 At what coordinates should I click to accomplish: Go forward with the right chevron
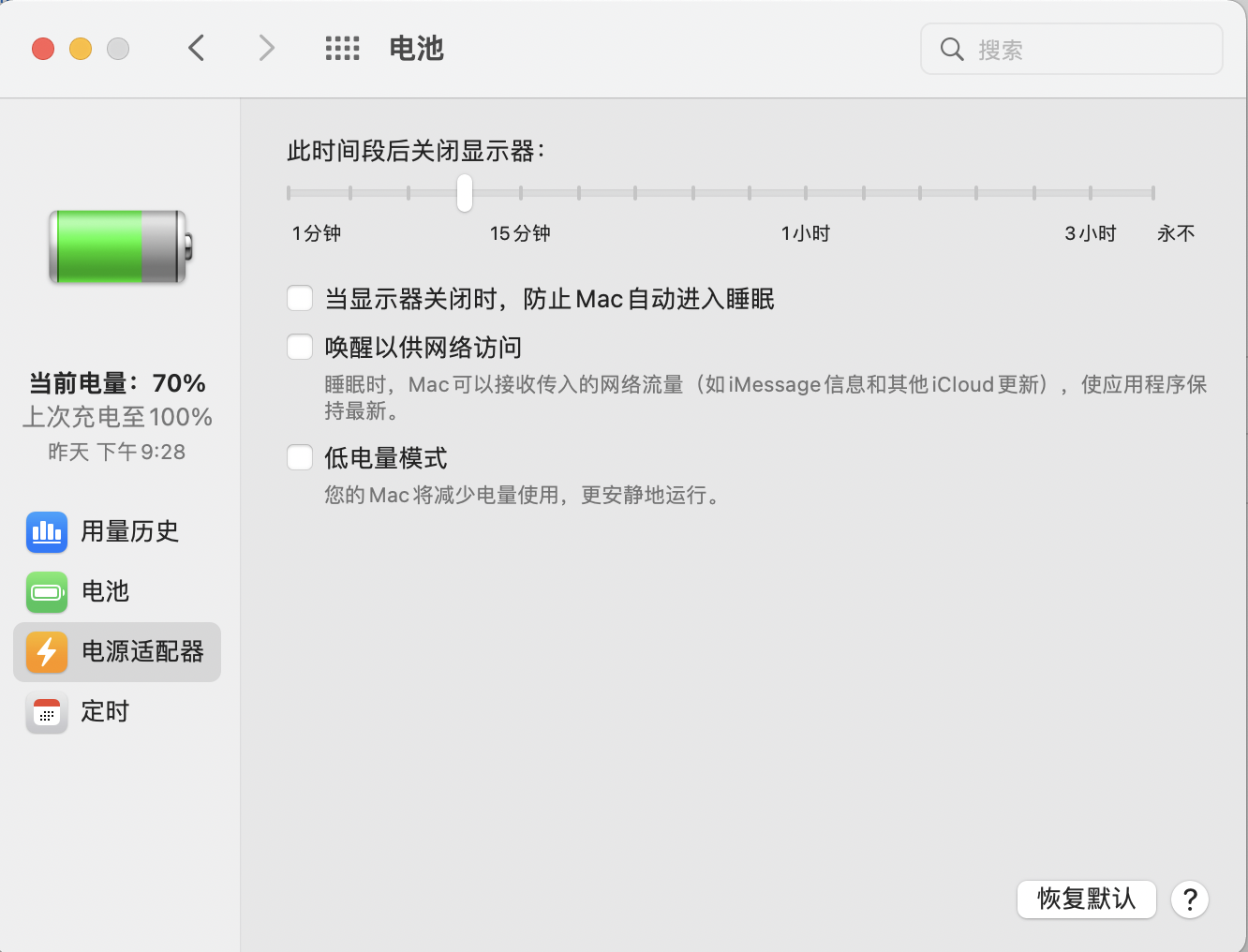pyautogui.click(x=267, y=49)
